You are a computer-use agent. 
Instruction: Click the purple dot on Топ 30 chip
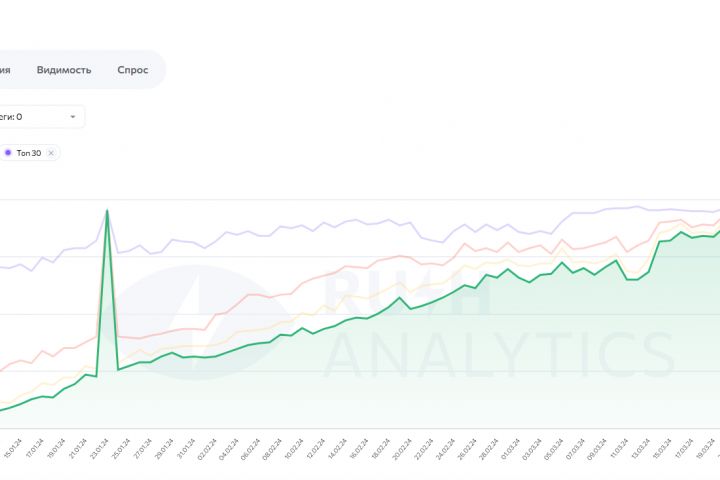(8, 152)
